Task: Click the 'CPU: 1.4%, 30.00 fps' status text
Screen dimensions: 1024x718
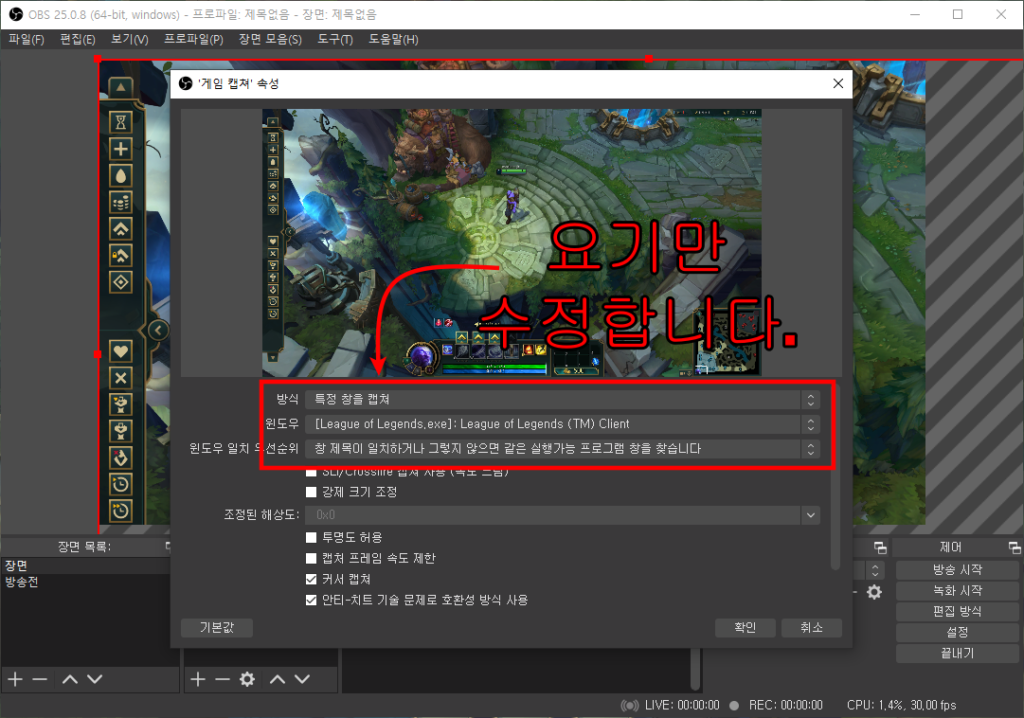Action: (x=901, y=706)
